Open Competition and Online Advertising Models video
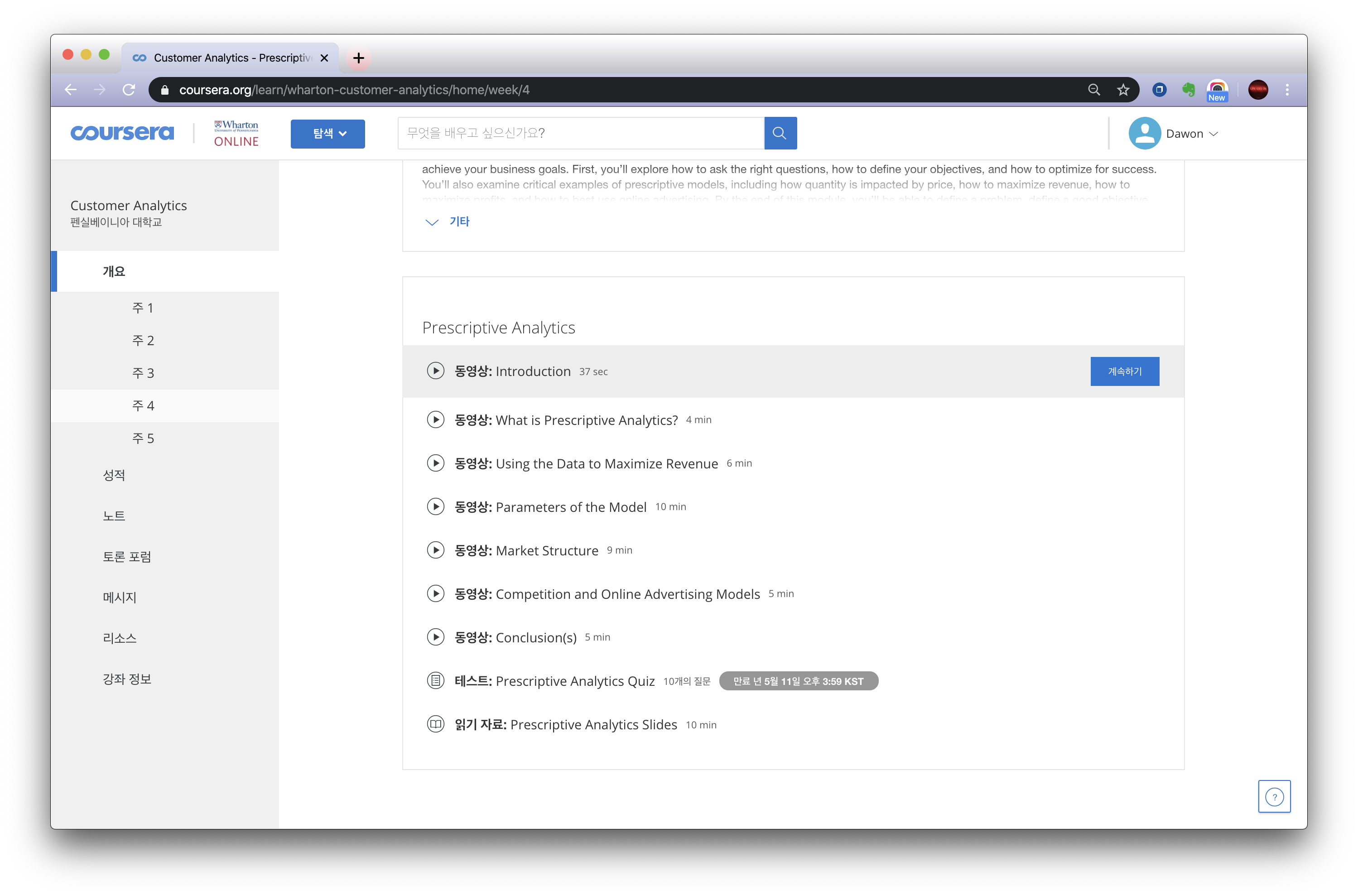 [607, 594]
